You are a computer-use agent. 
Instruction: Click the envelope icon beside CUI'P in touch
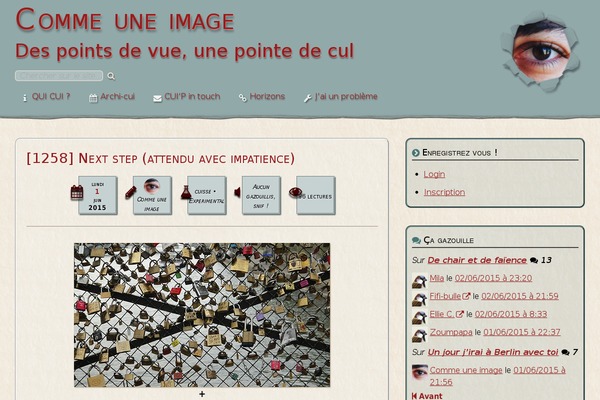tap(157, 98)
